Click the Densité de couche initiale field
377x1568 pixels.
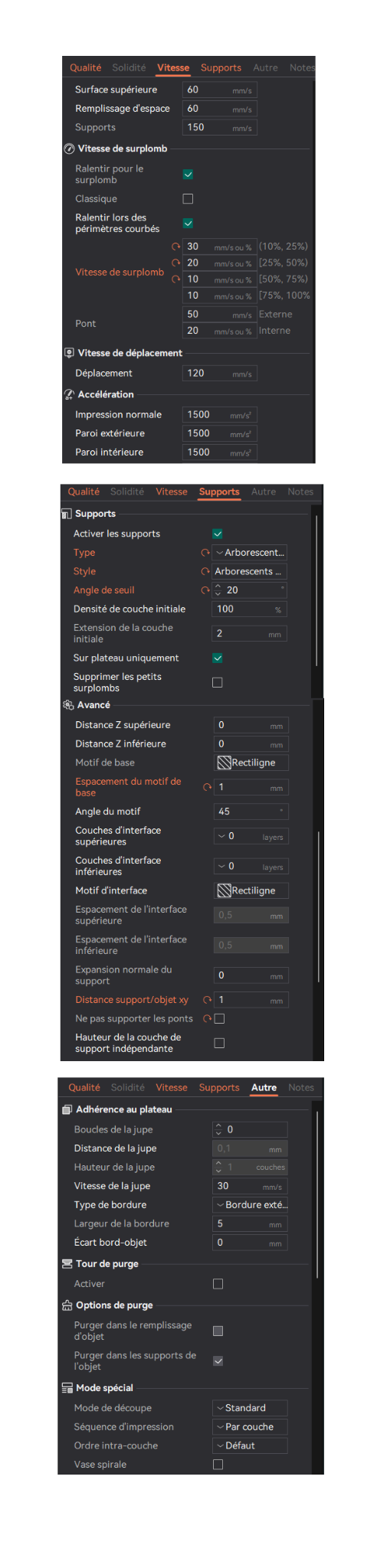pyautogui.click(x=250, y=609)
